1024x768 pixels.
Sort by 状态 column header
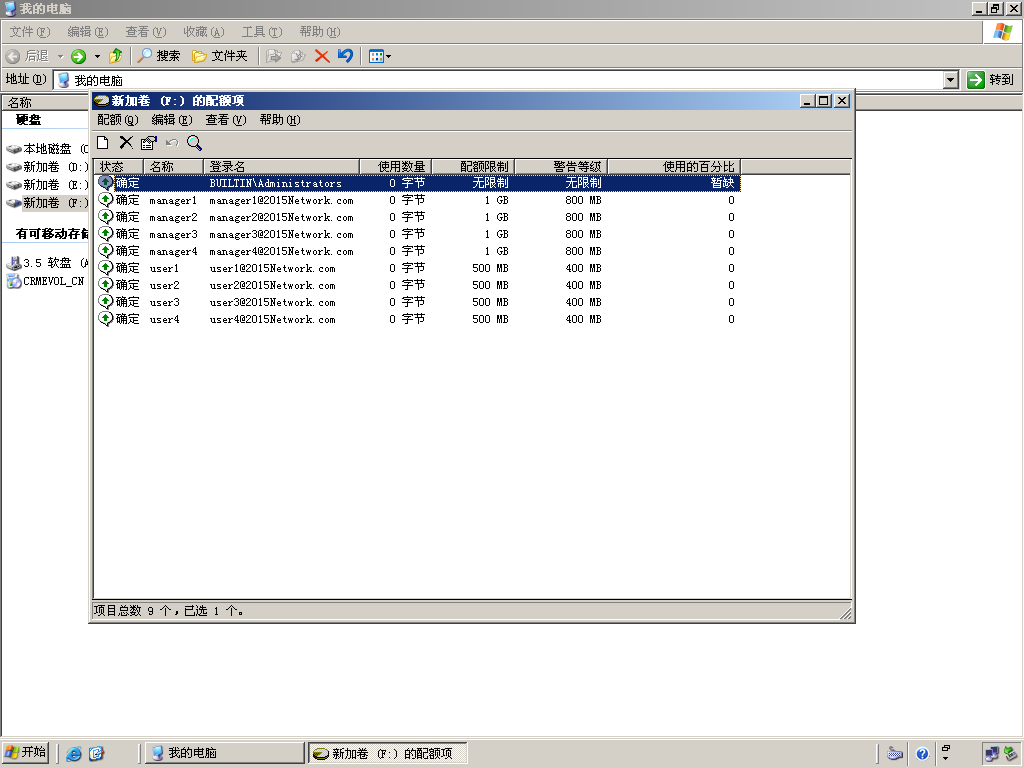pyautogui.click(x=118, y=167)
